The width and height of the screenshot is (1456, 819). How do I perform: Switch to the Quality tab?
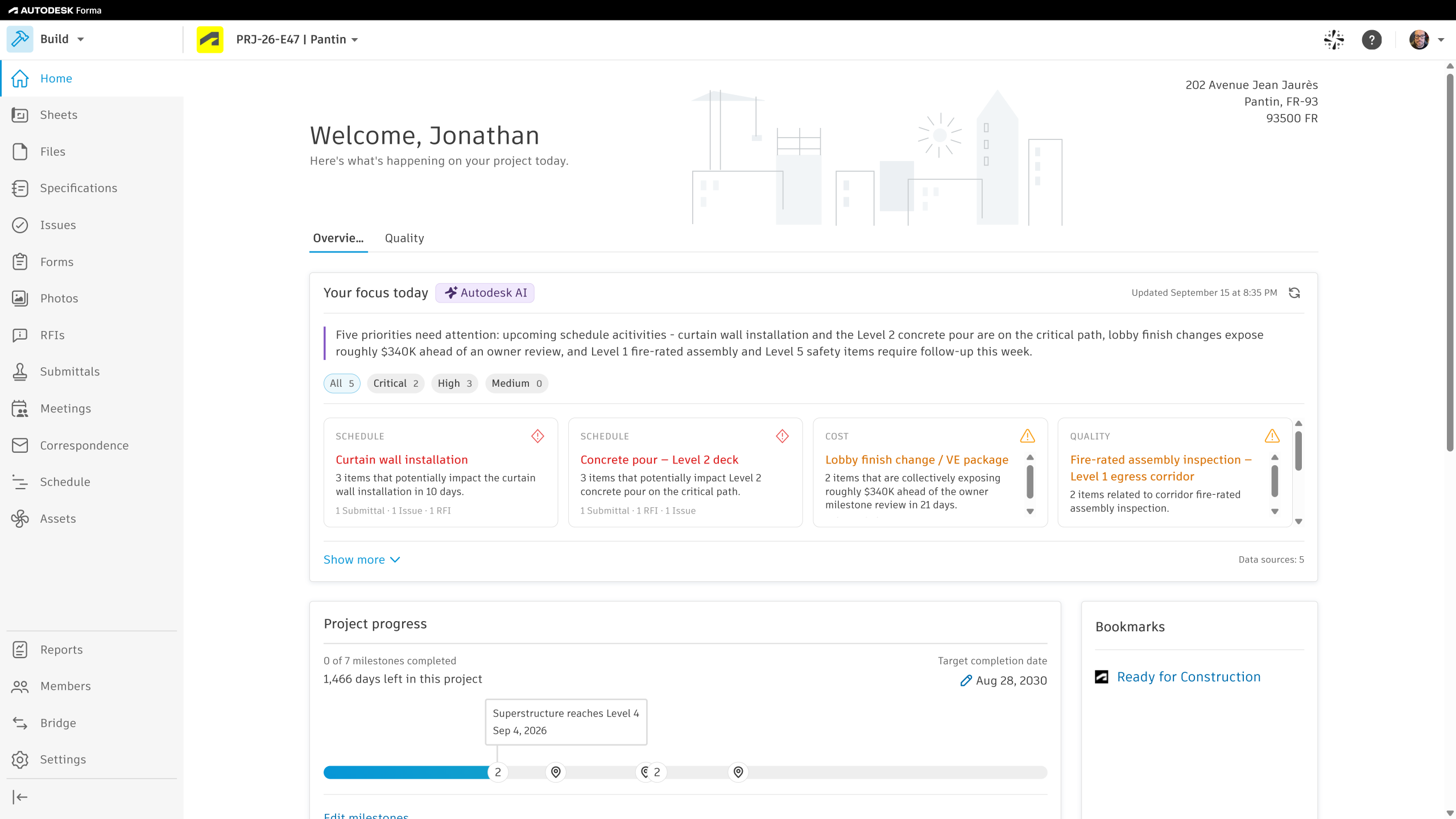coord(404,238)
